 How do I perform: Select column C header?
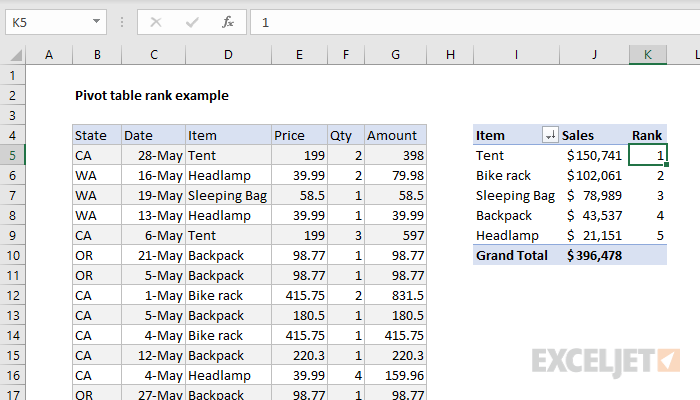154,55
